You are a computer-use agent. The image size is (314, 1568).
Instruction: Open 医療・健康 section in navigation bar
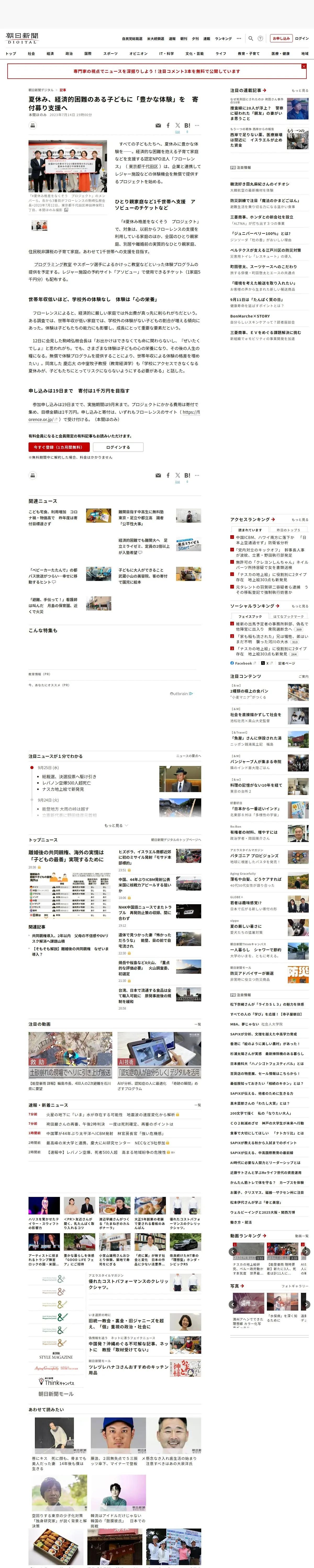pyautogui.click(x=281, y=54)
